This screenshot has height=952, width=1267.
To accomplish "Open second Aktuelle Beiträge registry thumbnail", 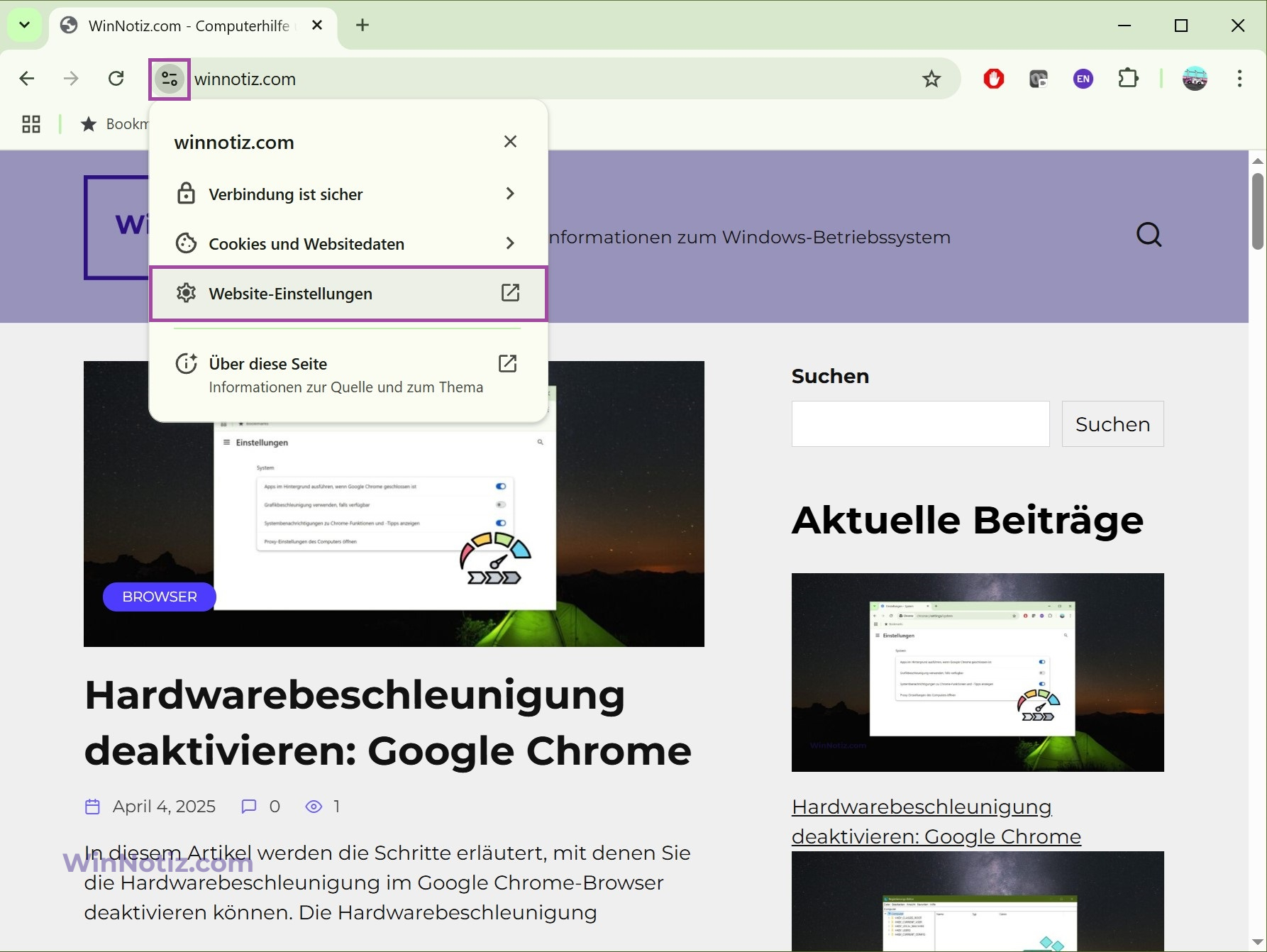I will (x=978, y=901).
